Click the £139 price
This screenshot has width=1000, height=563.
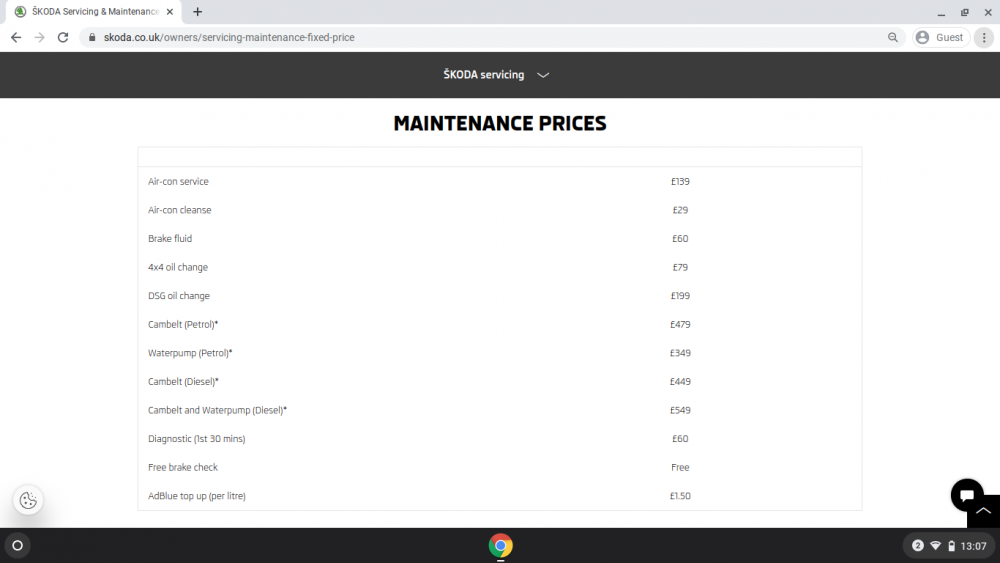tap(680, 182)
